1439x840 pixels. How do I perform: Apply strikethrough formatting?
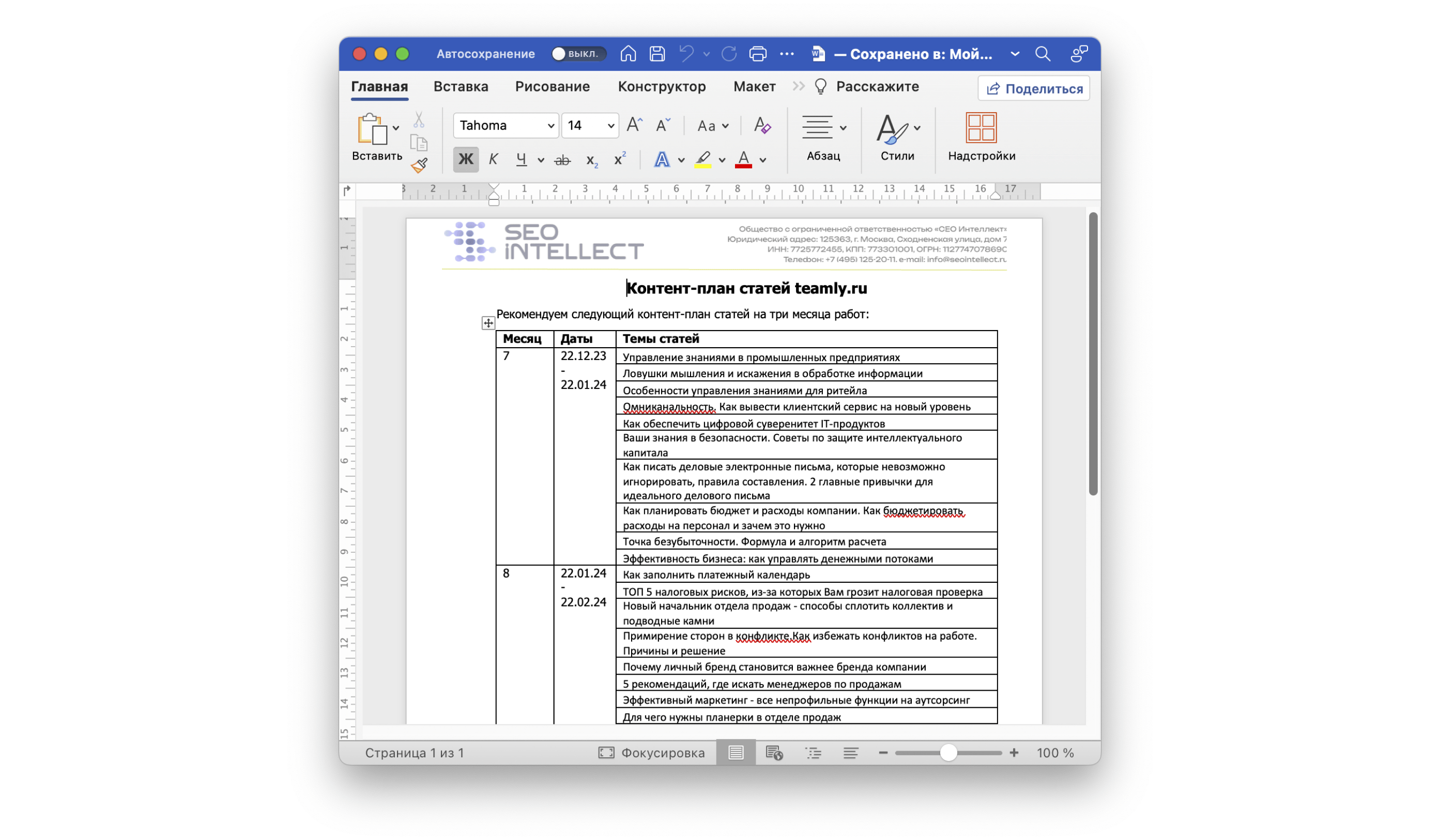[x=562, y=160]
